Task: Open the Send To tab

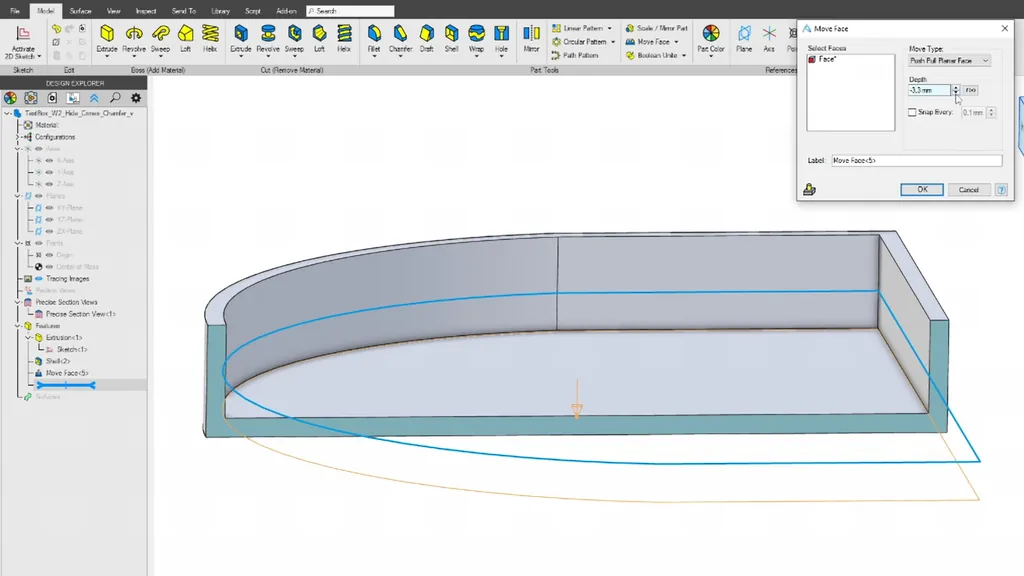Action: 184,11
